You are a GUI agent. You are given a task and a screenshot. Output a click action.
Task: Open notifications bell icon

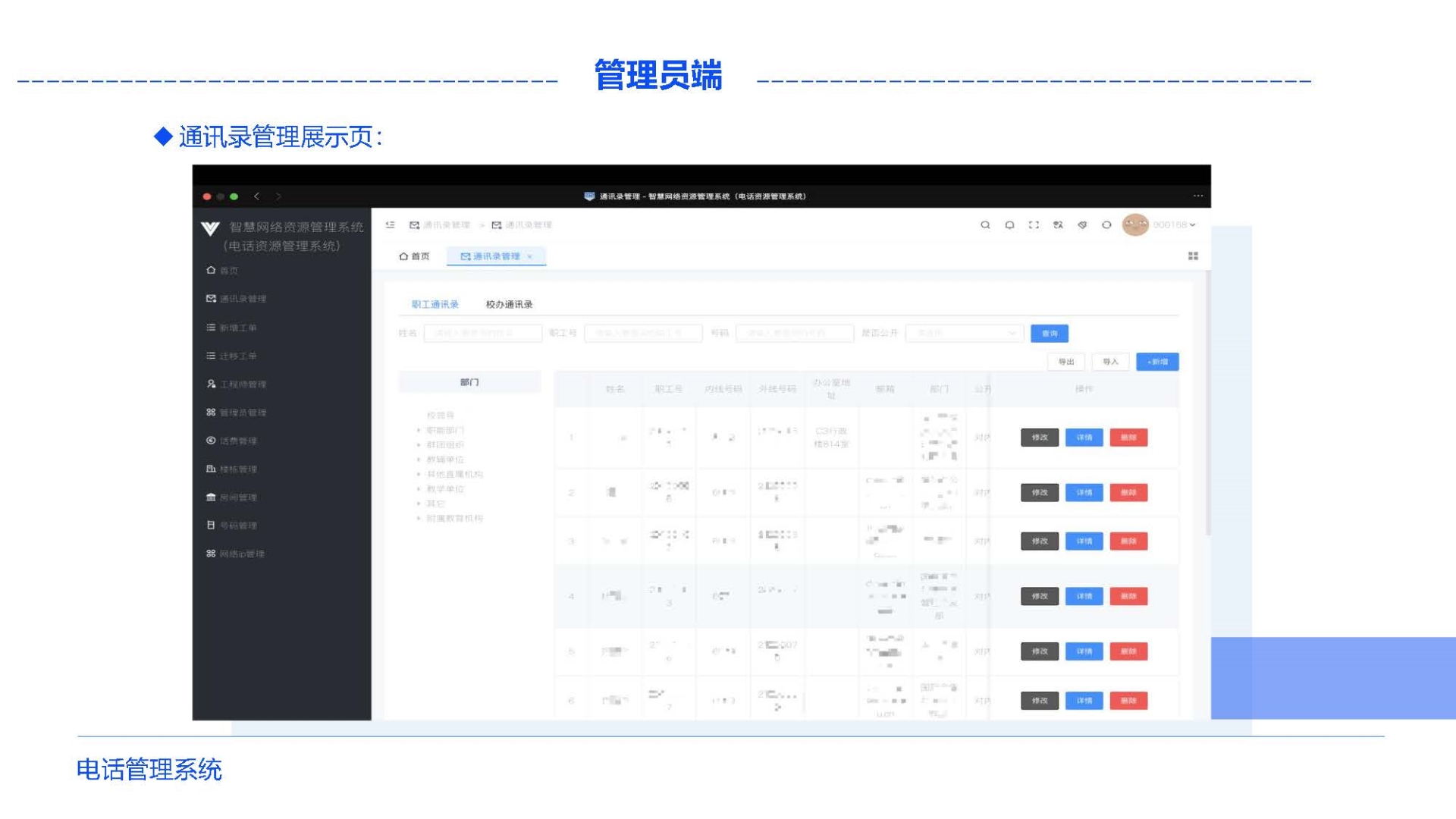(1009, 225)
